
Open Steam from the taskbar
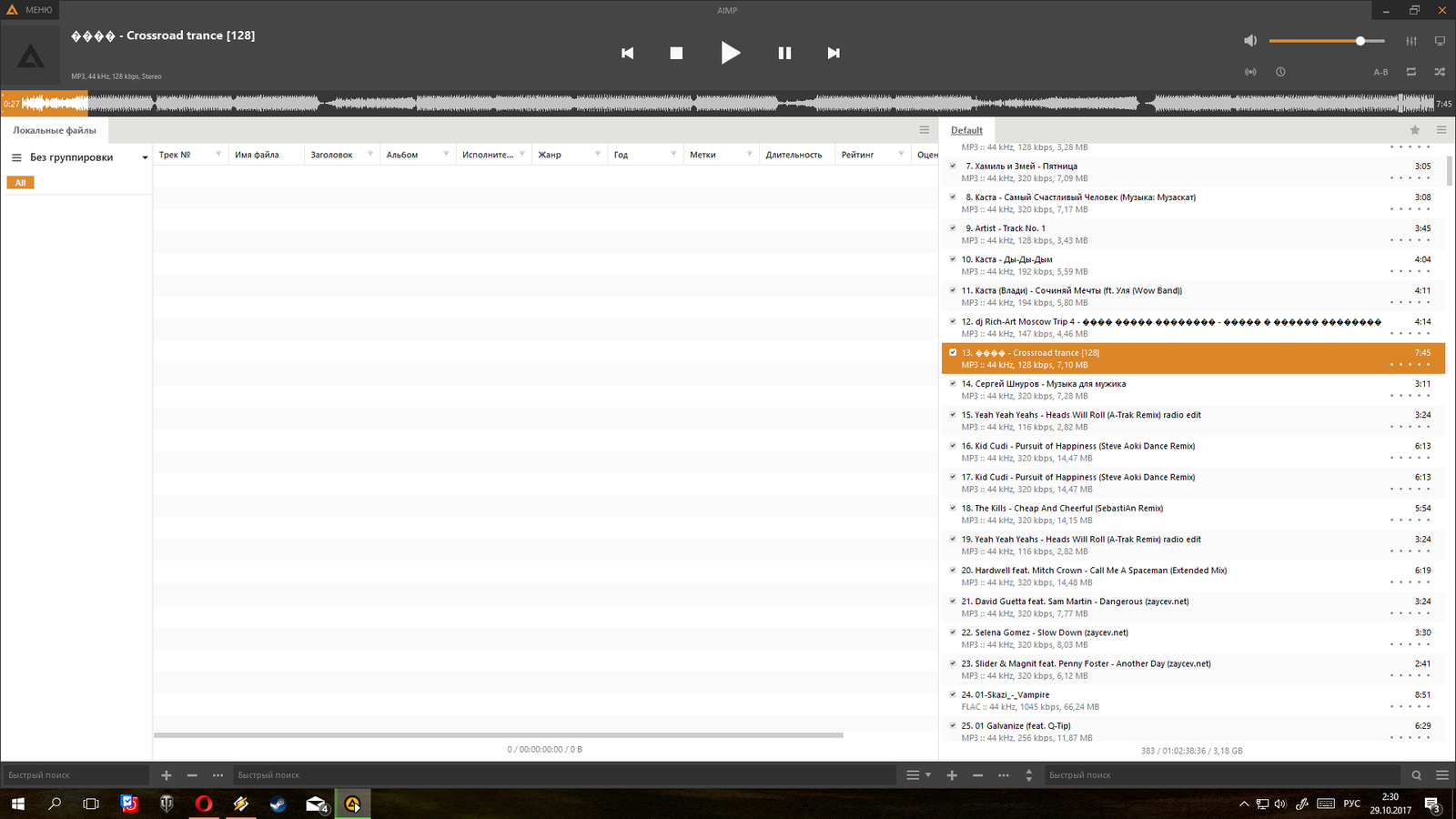278,804
